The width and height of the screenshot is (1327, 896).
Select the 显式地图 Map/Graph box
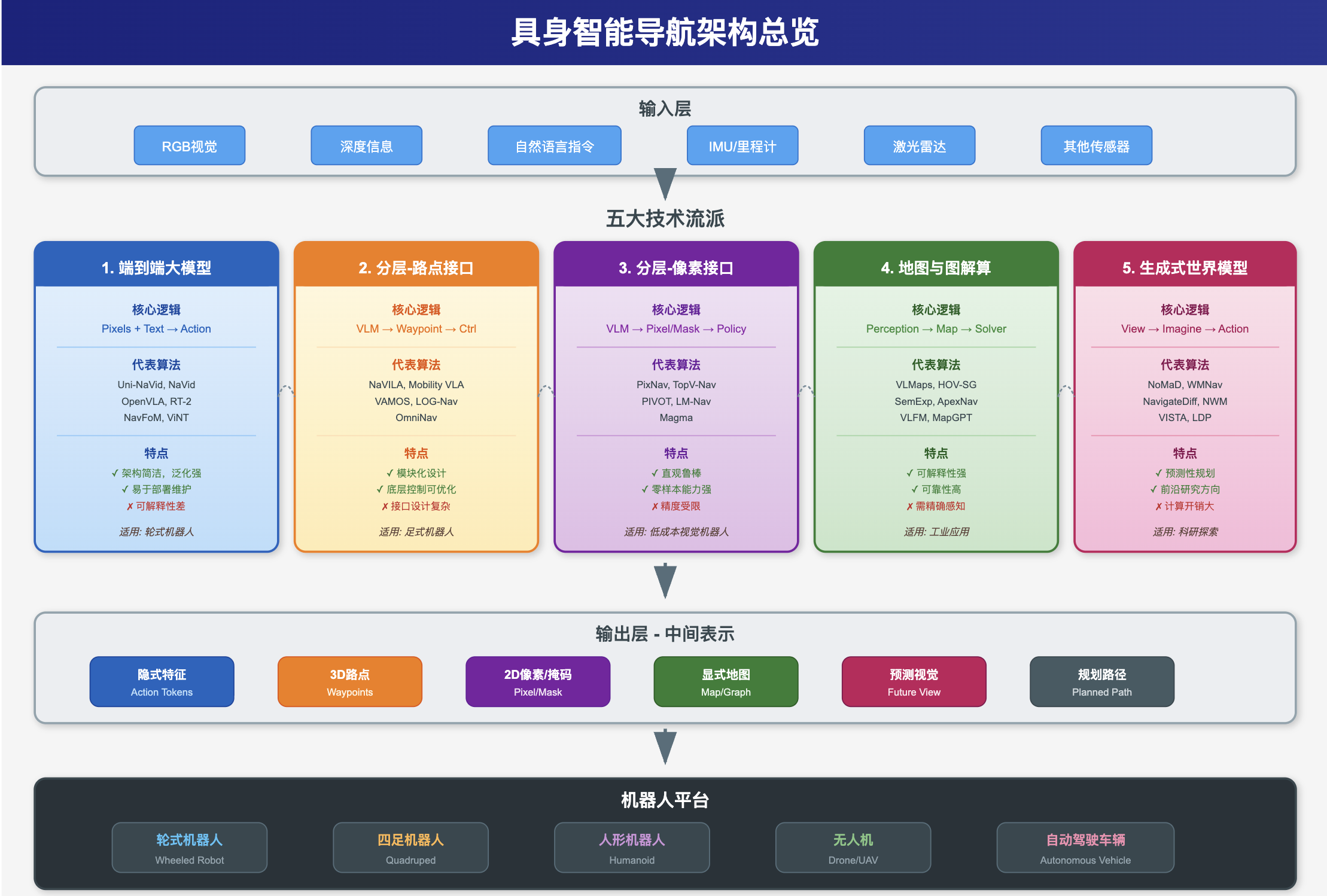click(726, 682)
